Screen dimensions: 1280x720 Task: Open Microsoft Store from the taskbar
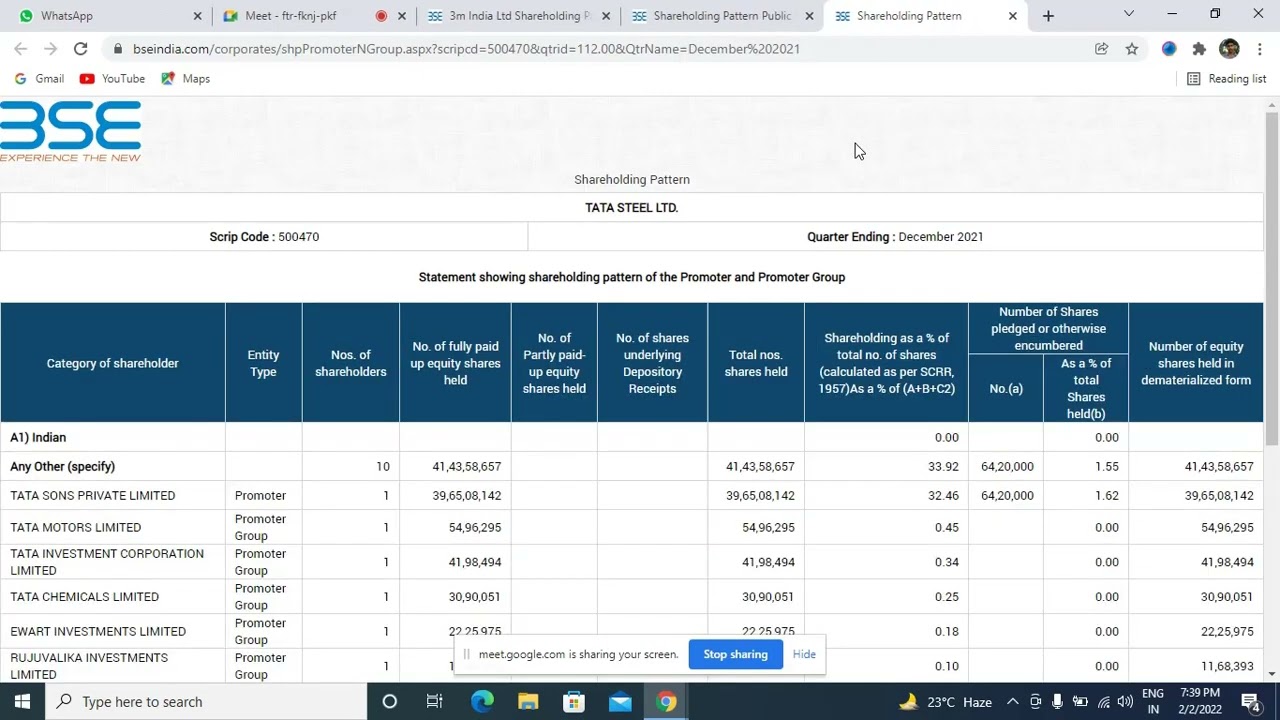point(574,702)
